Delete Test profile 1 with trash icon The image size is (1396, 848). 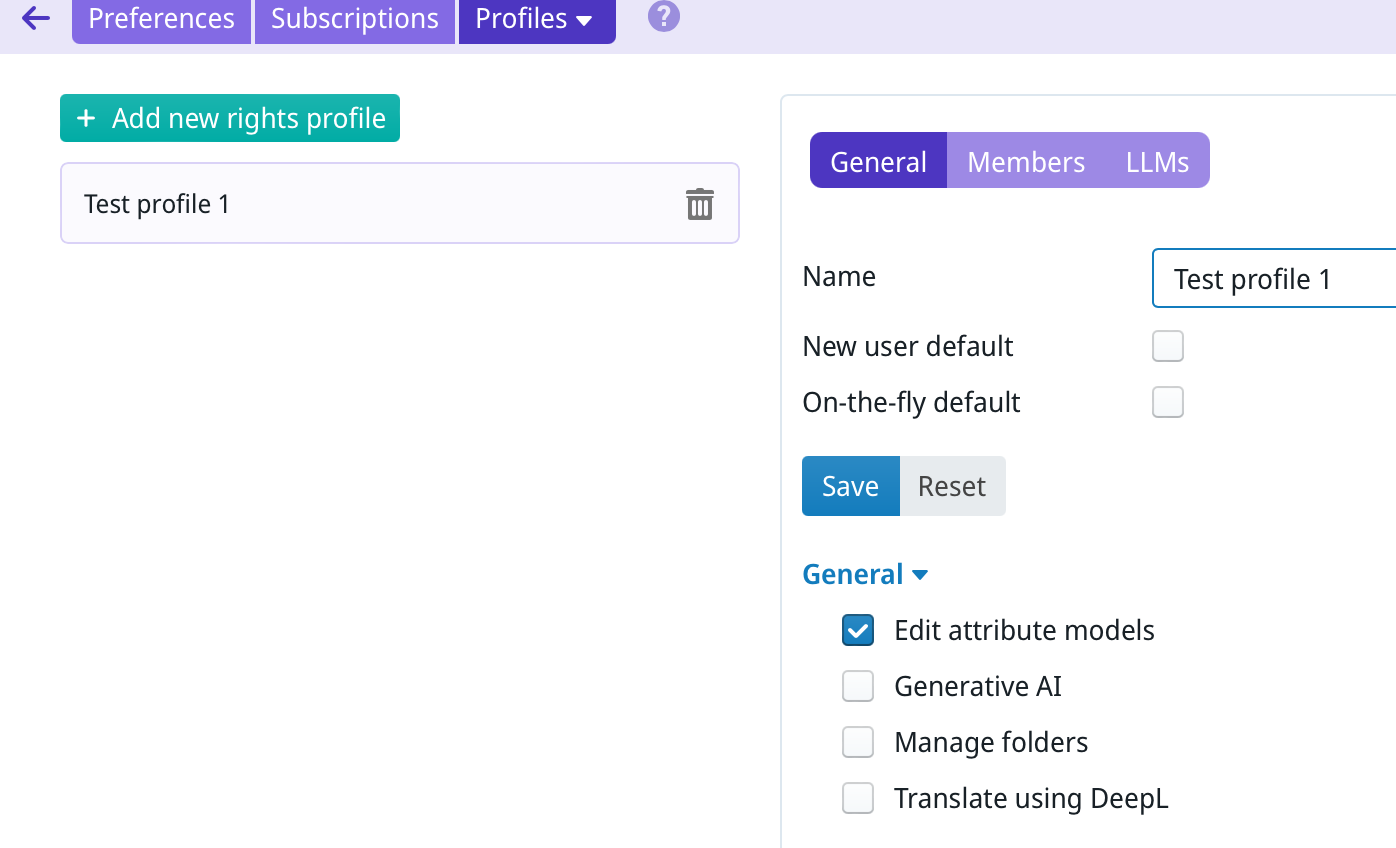[699, 204]
